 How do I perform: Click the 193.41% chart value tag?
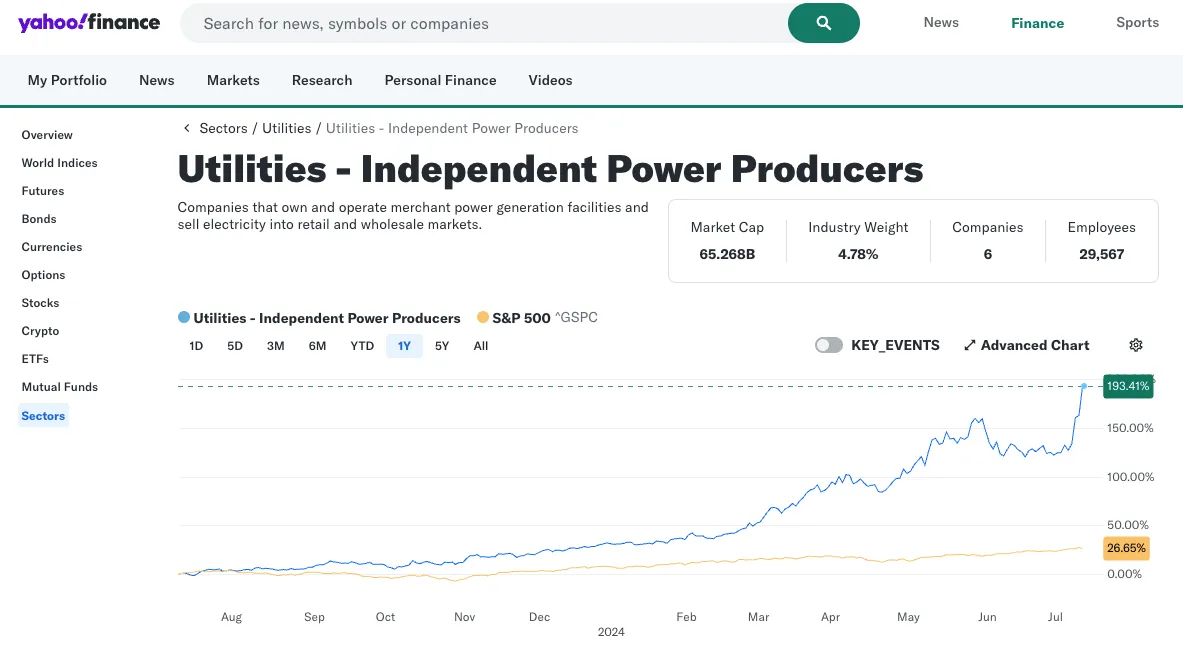tap(1128, 386)
